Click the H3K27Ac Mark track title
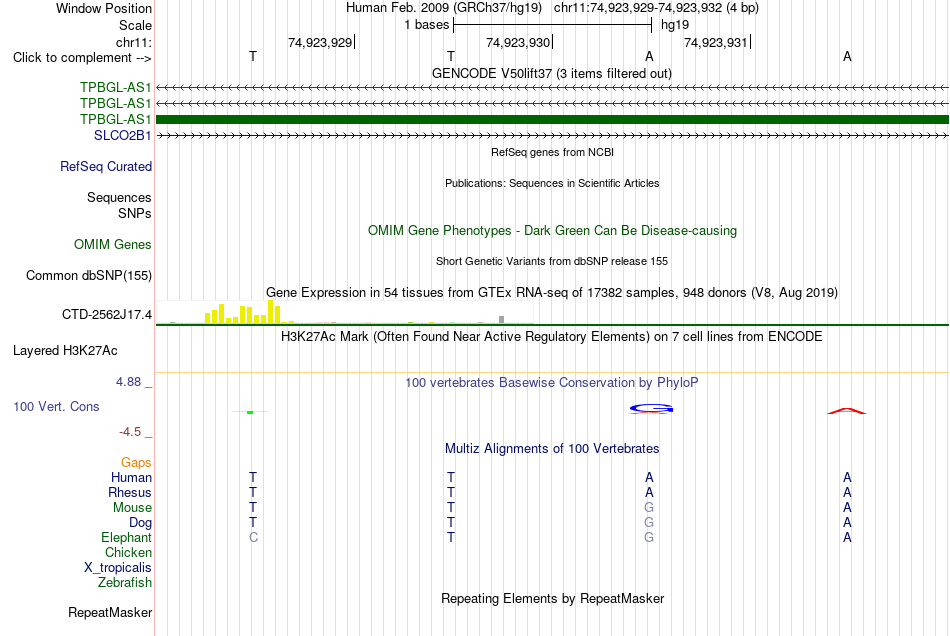The image size is (950, 636). [x=552, y=336]
